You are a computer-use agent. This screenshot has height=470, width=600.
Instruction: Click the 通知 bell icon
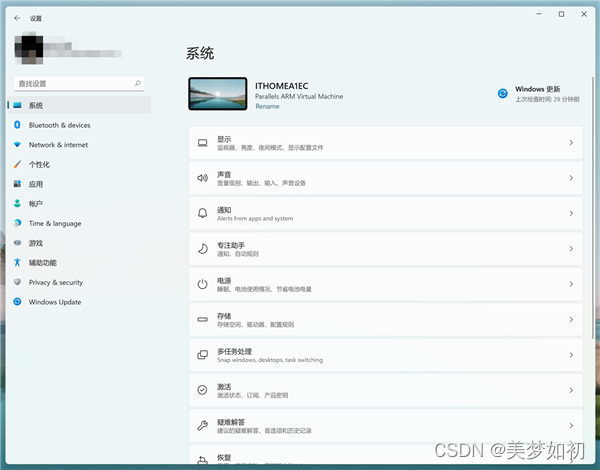click(x=202, y=213)
